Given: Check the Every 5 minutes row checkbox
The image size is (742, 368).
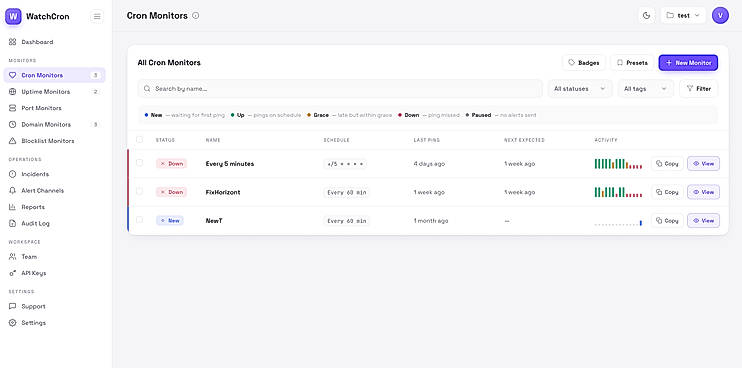Looking at the screenshot, I should (139, 163).
